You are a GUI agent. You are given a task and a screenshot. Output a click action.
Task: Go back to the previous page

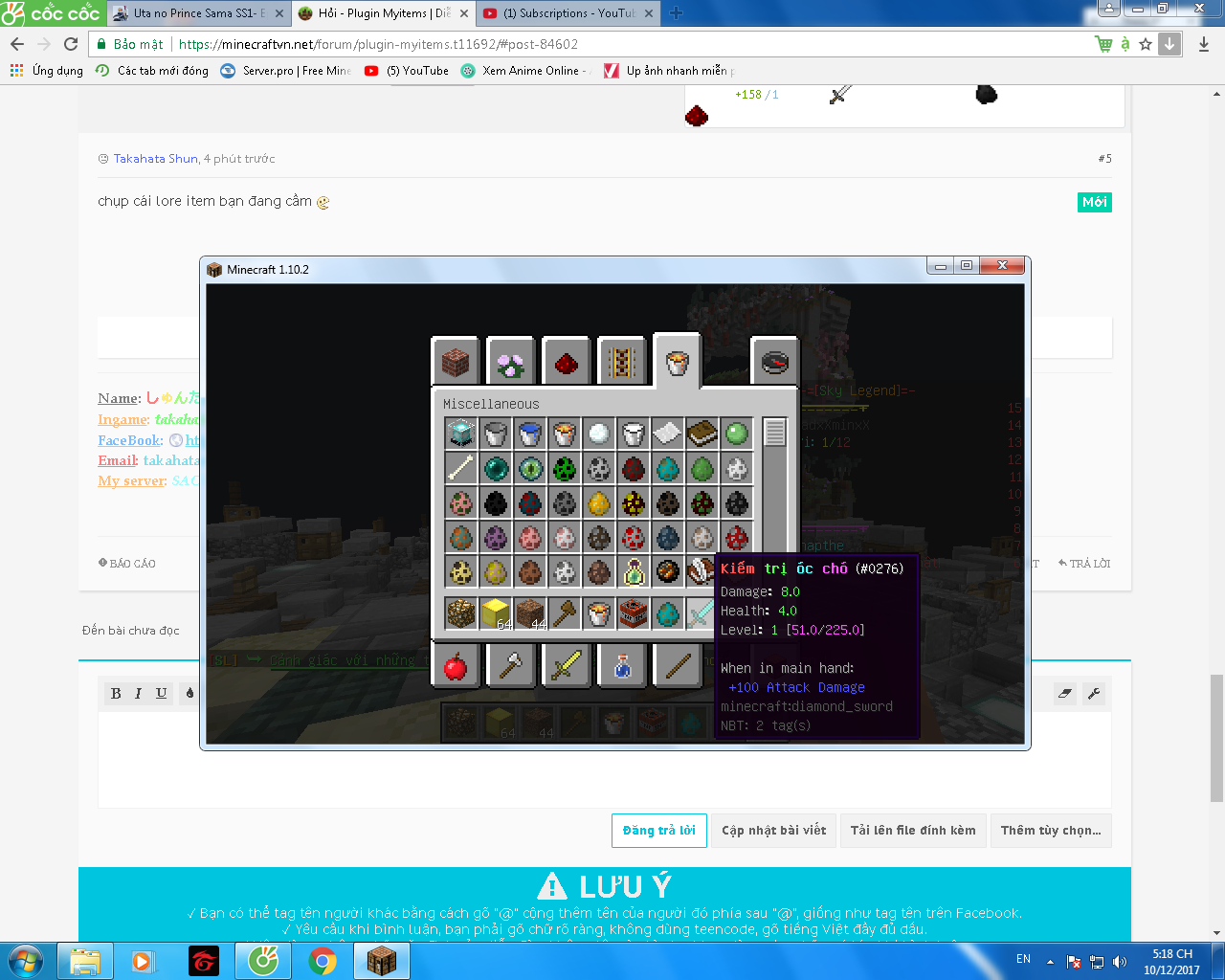pyautogui.click(x=17, y=44)
